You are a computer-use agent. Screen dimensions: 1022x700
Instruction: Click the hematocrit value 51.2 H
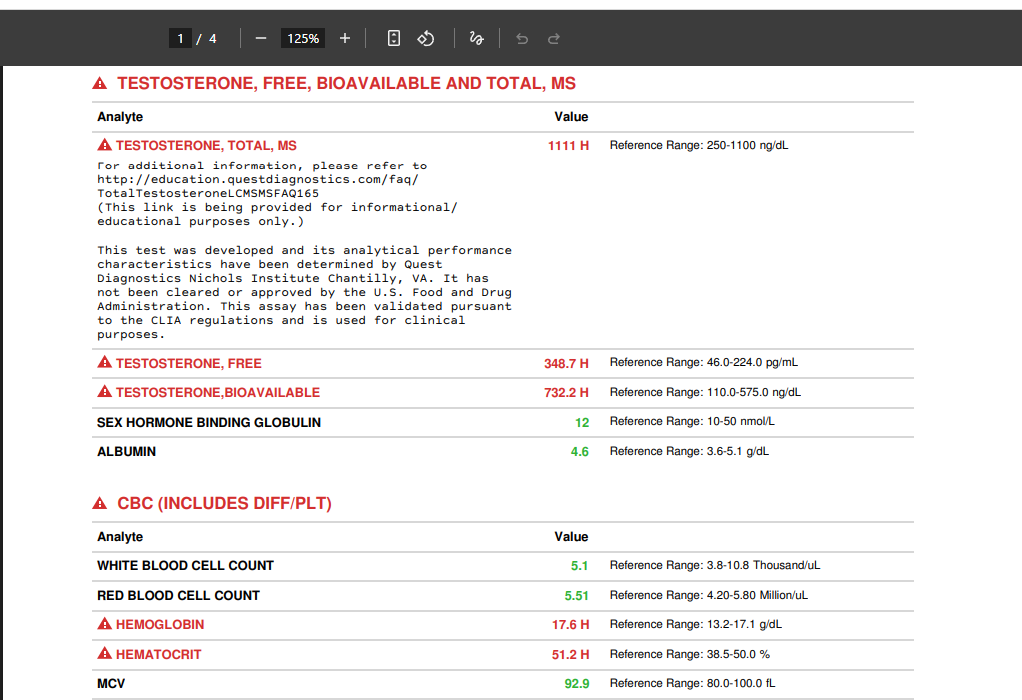tap(570, 654)
